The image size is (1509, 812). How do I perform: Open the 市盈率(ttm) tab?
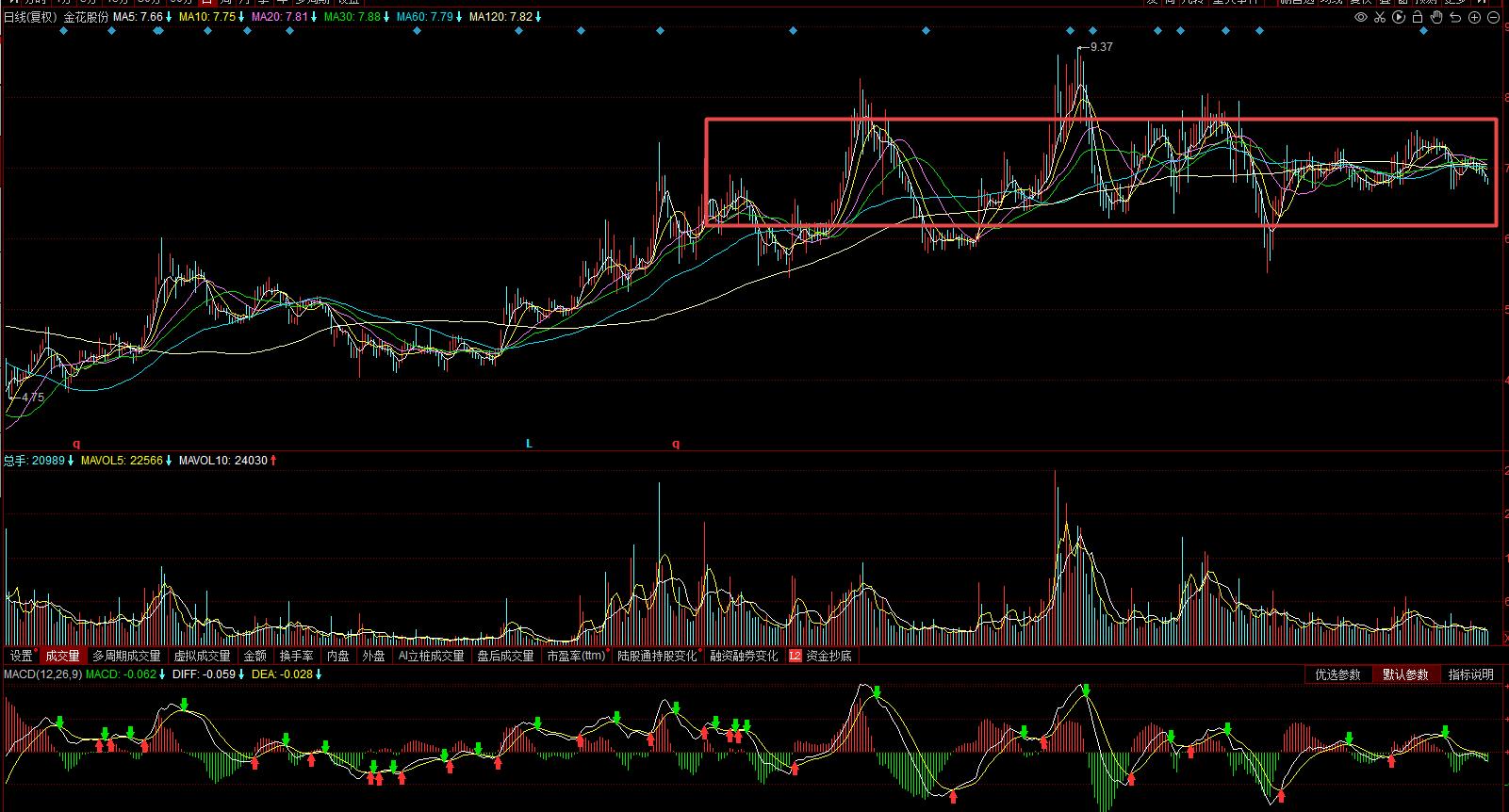click(x=575, y=656)
